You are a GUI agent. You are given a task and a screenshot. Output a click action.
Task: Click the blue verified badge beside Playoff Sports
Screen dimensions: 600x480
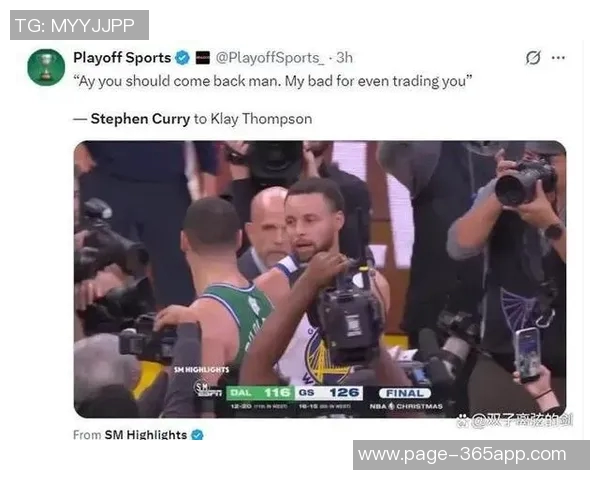point(183,58)
